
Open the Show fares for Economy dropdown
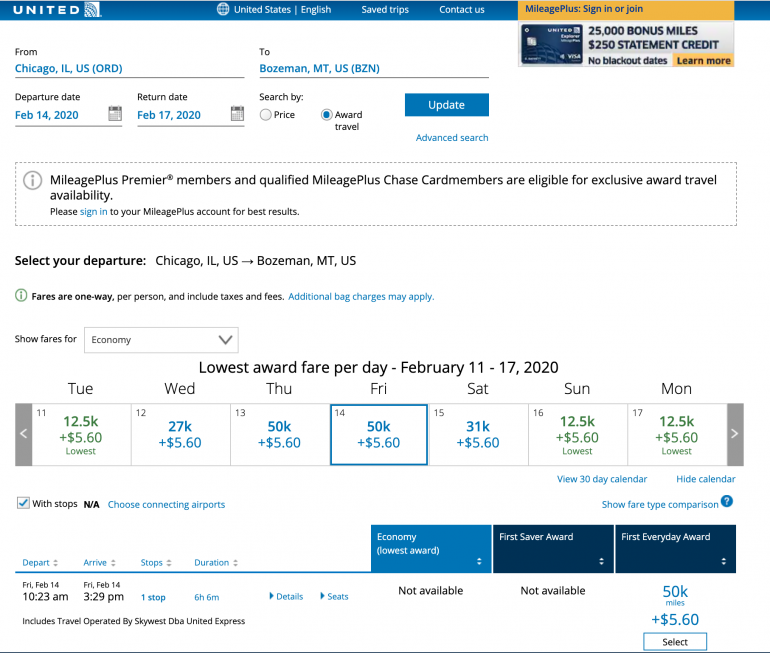(161, 340)
